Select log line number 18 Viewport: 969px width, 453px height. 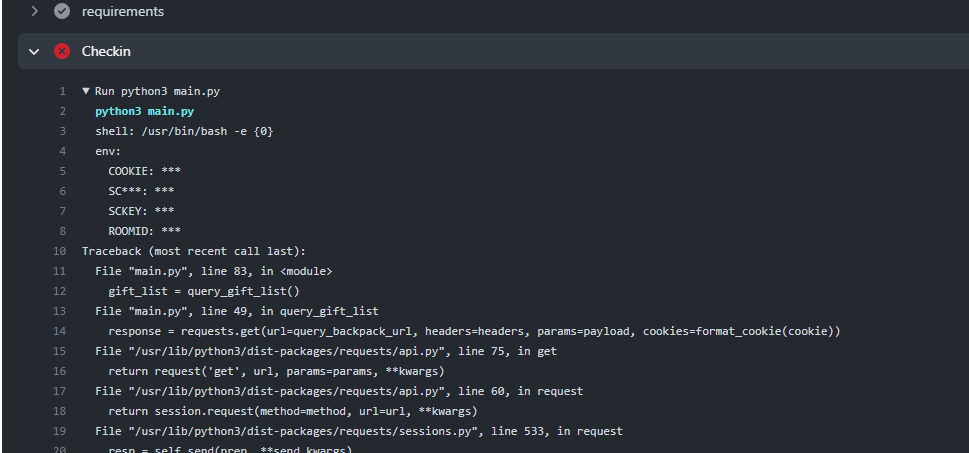click(60, 411)
